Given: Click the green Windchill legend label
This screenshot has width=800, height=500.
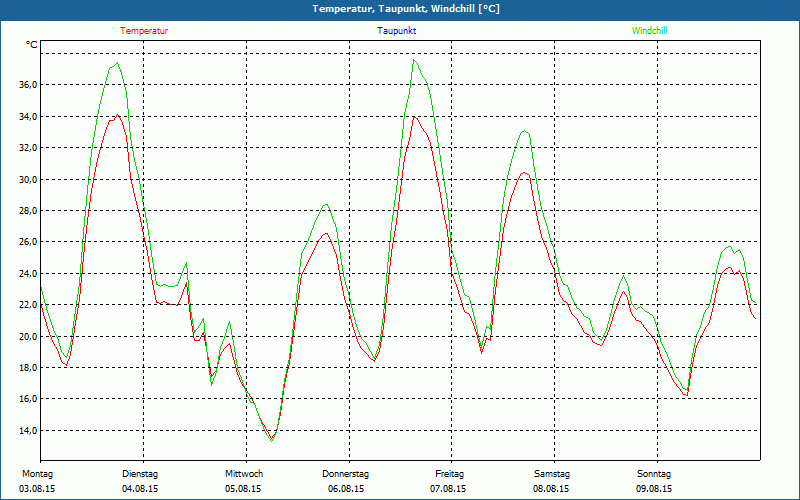Looking at the screenshot, I should pos(649,31).
